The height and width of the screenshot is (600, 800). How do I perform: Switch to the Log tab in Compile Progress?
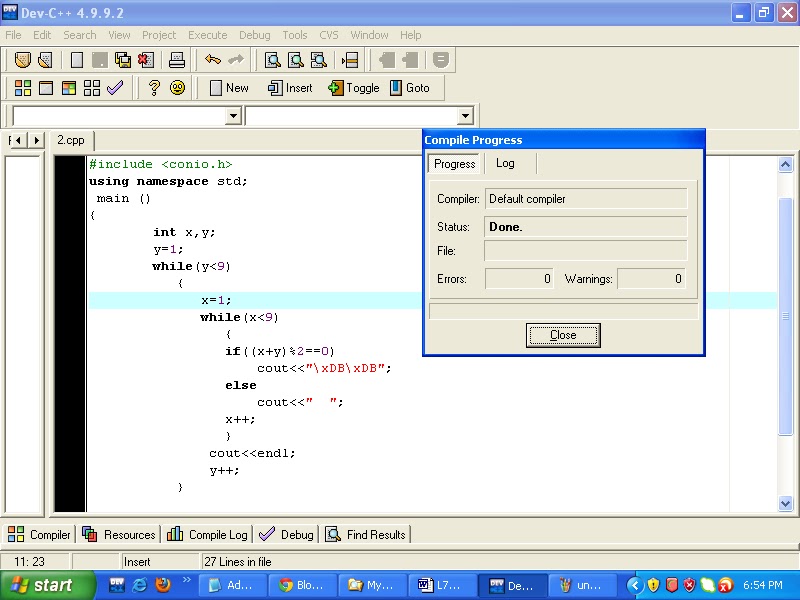point(506,163)
